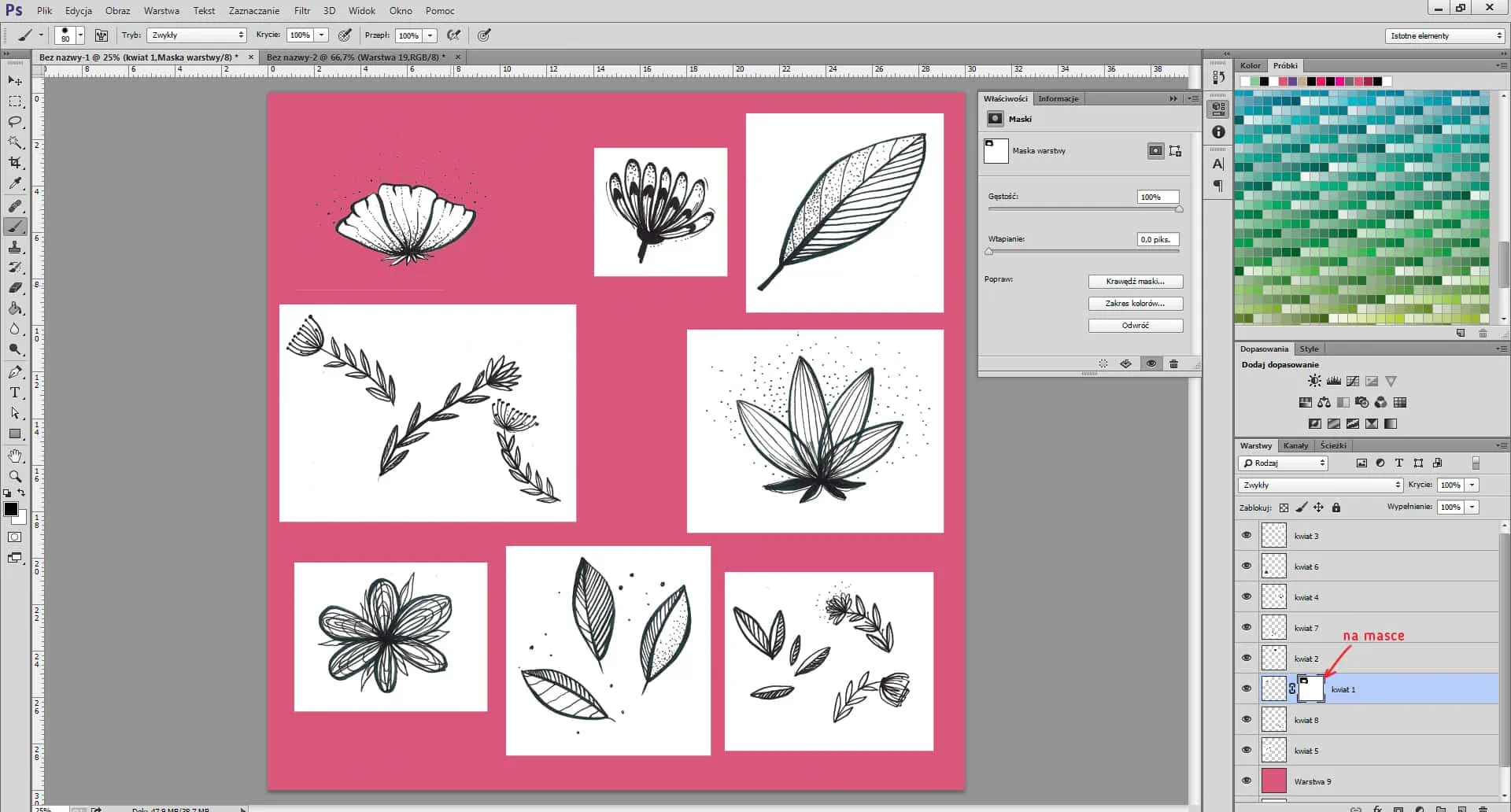Select the Crop tool

pyautogui.click(x=15, y=163)
